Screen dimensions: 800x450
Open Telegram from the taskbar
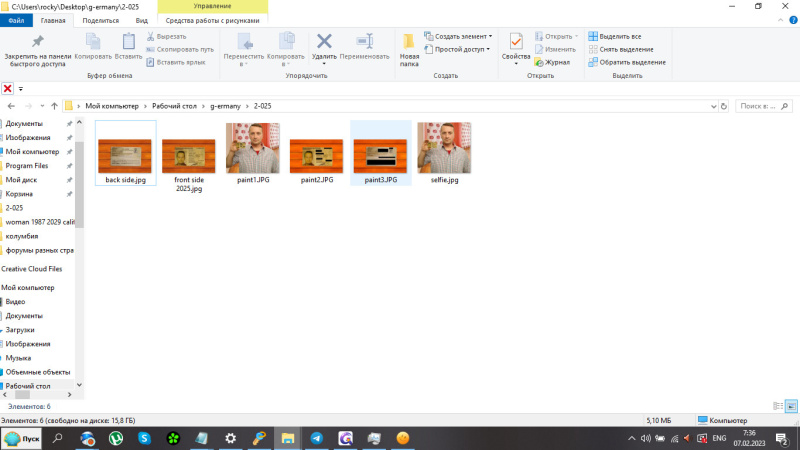pos(317,438)
